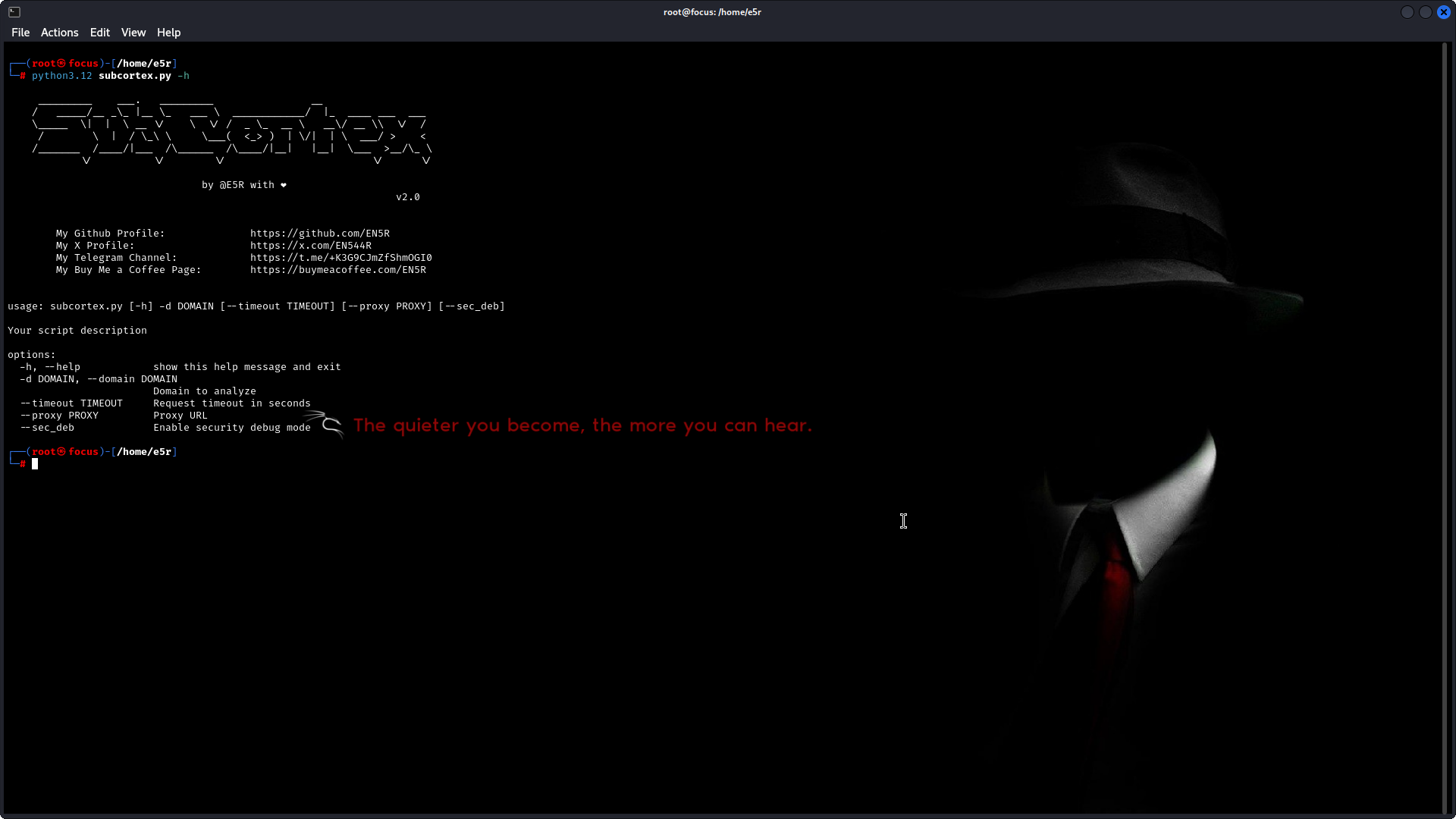Screen dimensions: 1456x819
Task: Select the Edit menu
Action: click(100, 32)
